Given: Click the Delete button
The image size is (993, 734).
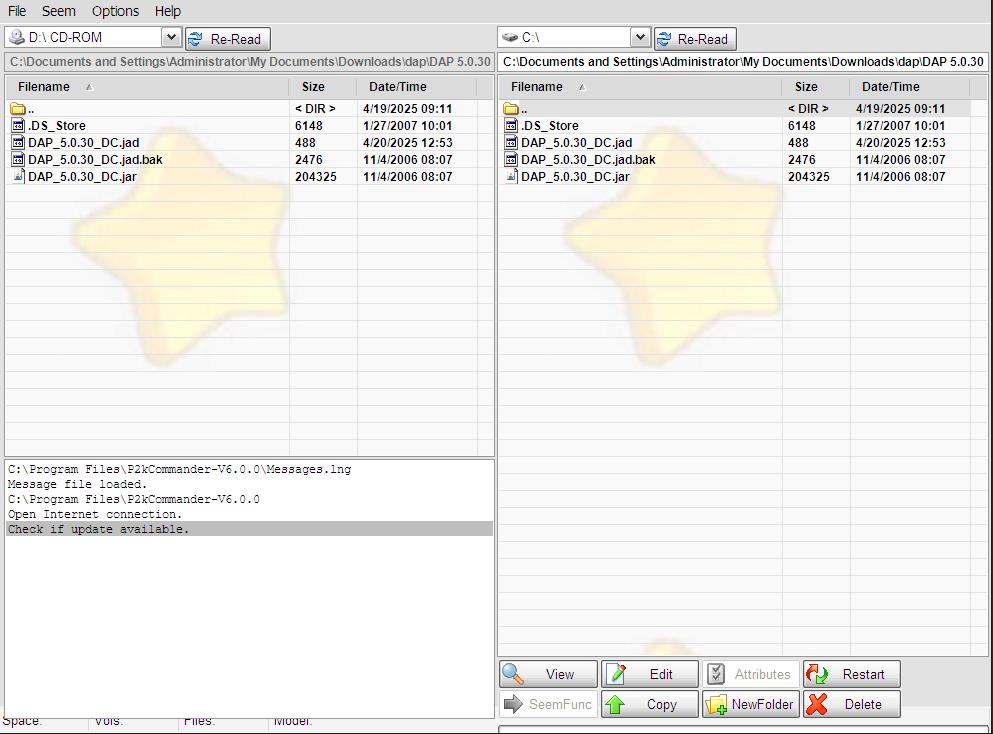Looking at the screenshot, I should (x=852, y=704).
